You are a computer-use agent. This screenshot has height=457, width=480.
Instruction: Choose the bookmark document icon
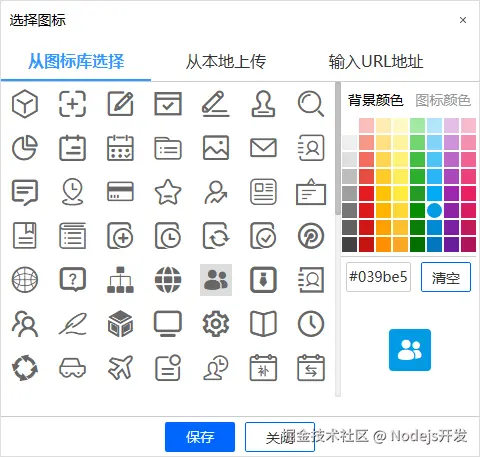coord(25,236)
